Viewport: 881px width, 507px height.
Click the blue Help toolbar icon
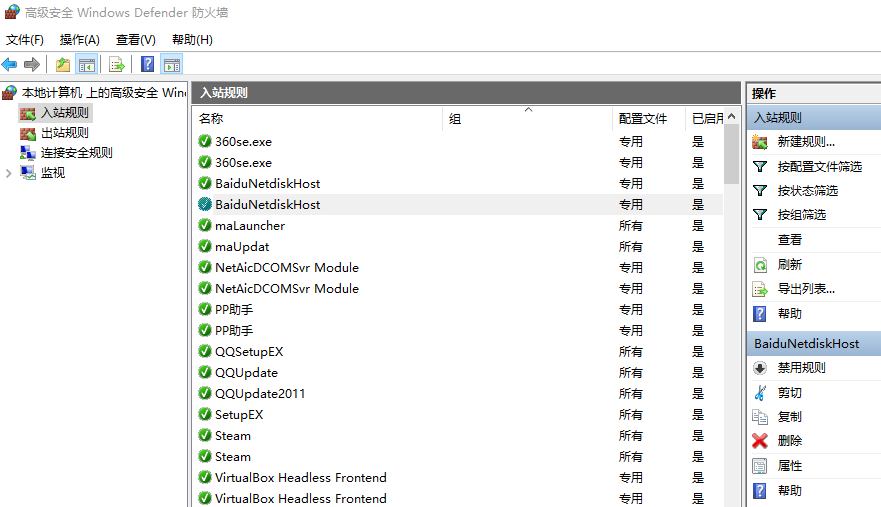[147, 65]
